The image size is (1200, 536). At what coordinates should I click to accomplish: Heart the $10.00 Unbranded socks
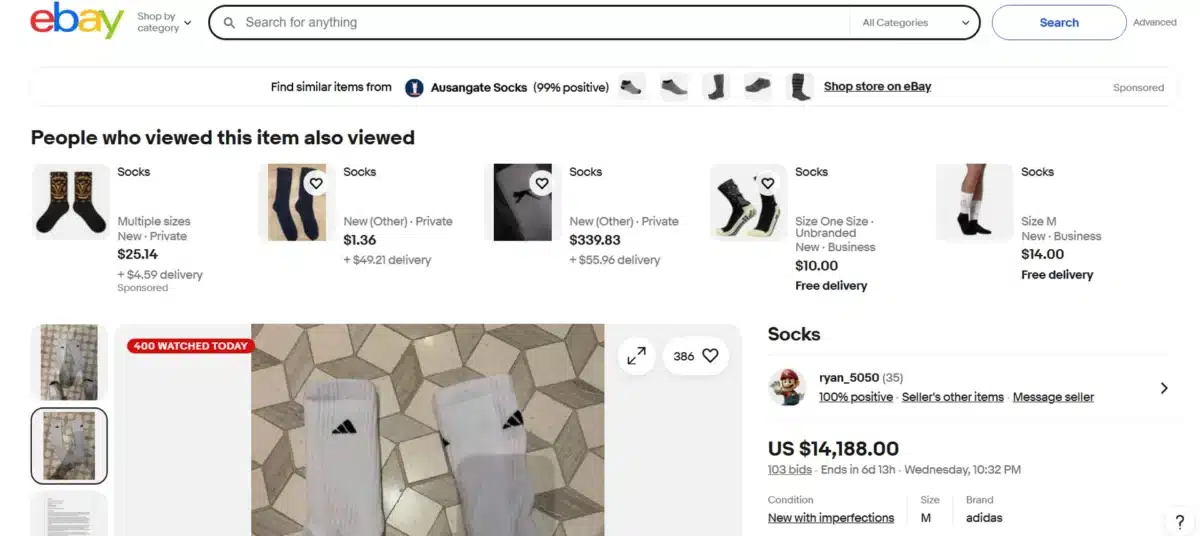(768, 183)
